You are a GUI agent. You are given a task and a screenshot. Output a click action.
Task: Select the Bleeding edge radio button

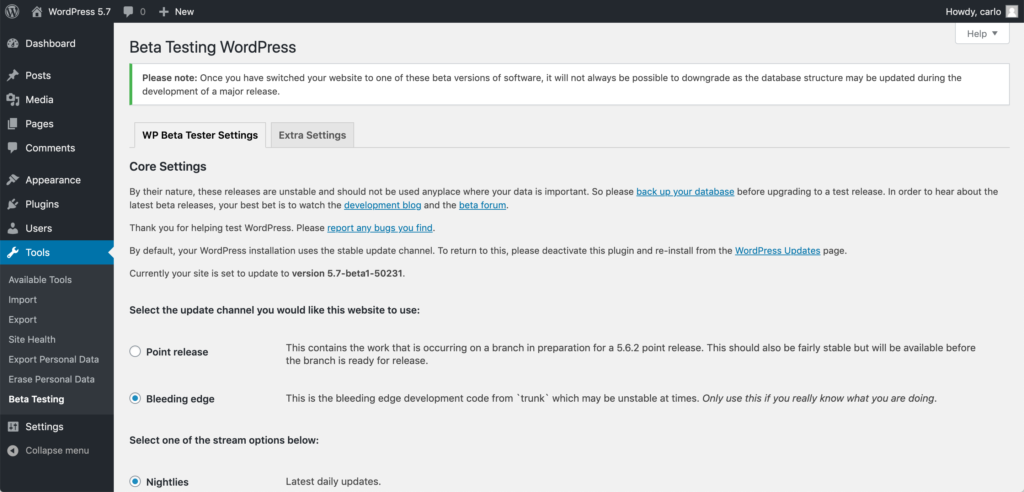pos(135,398)
